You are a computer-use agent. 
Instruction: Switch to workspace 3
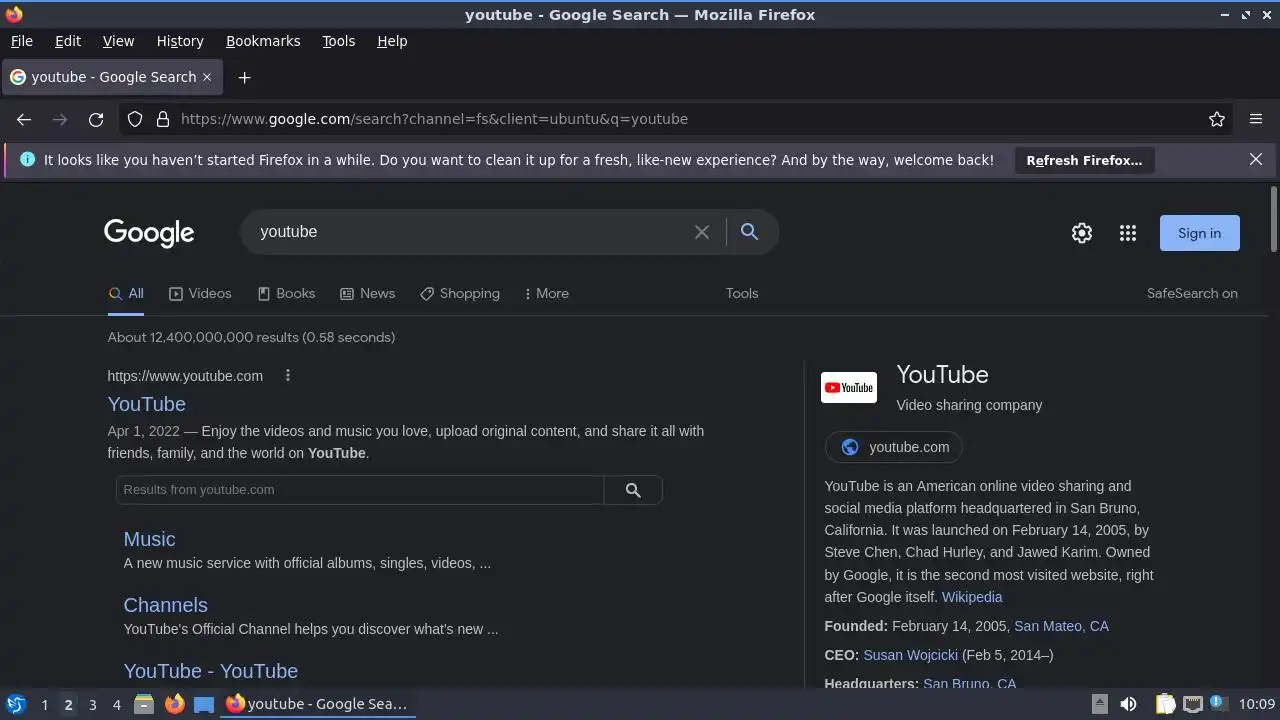pos(92,705)
